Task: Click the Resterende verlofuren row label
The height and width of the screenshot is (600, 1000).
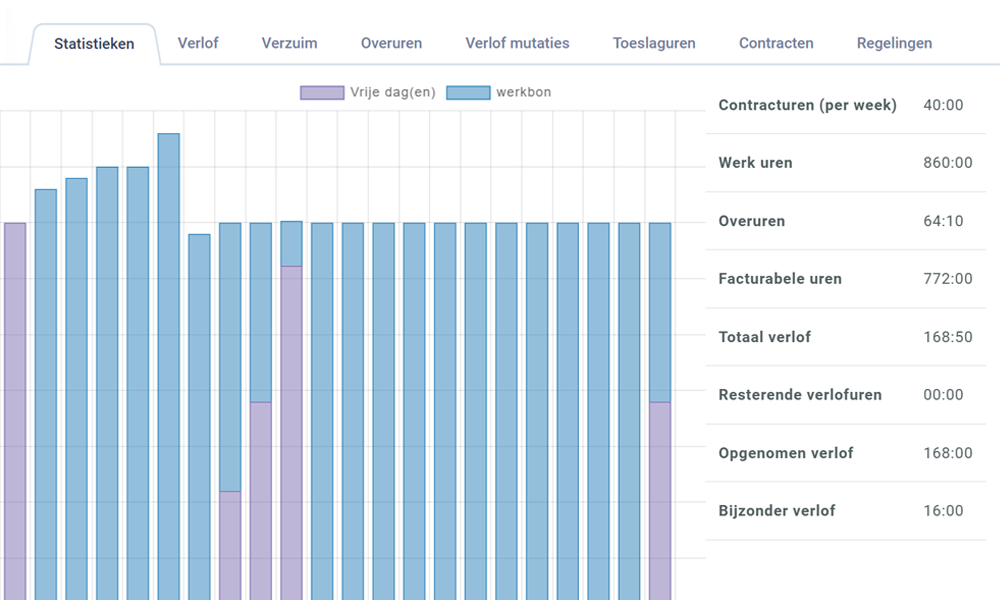Action: click(x=800, y=395)
